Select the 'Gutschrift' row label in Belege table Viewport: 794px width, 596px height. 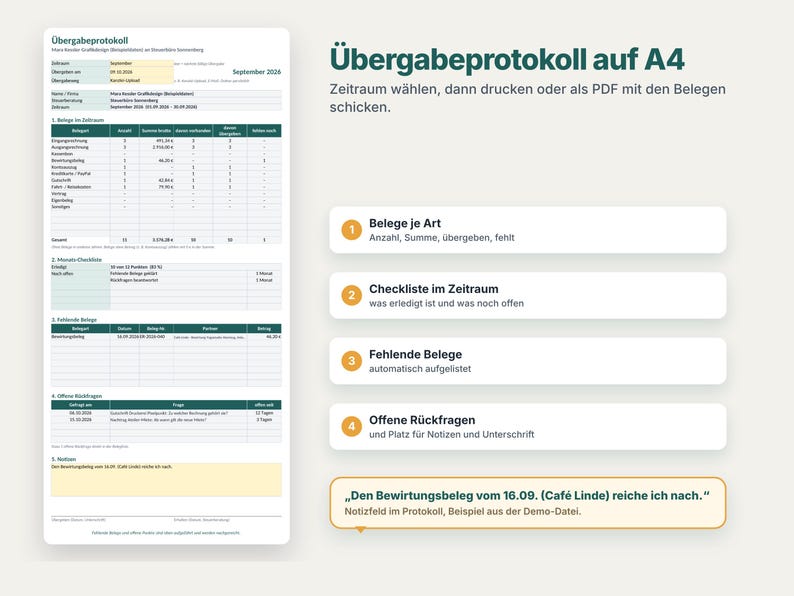tap(61, 180)
